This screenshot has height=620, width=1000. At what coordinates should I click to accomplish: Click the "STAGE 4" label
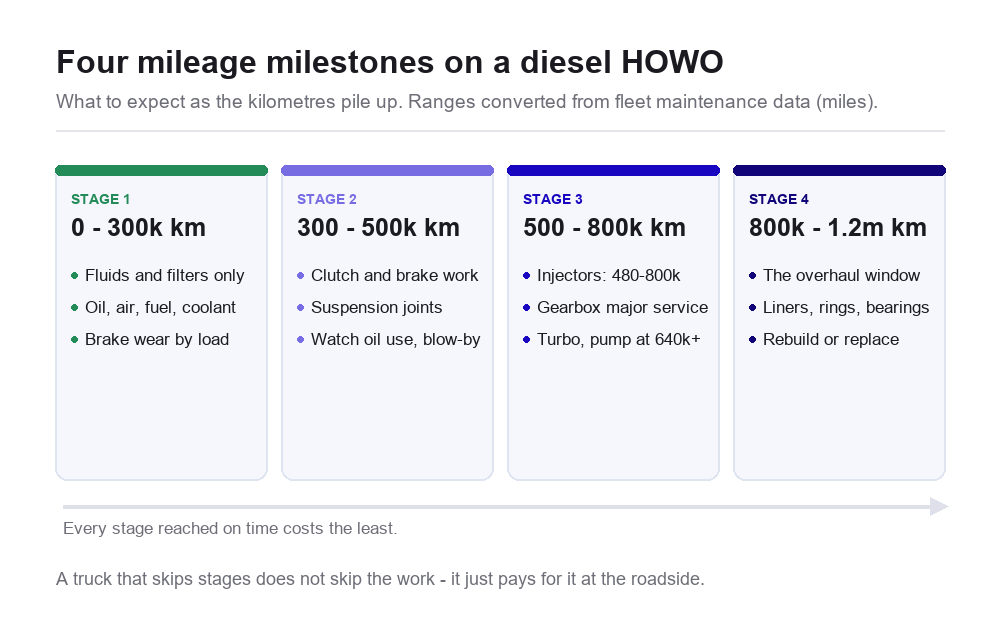coord(779,199)
